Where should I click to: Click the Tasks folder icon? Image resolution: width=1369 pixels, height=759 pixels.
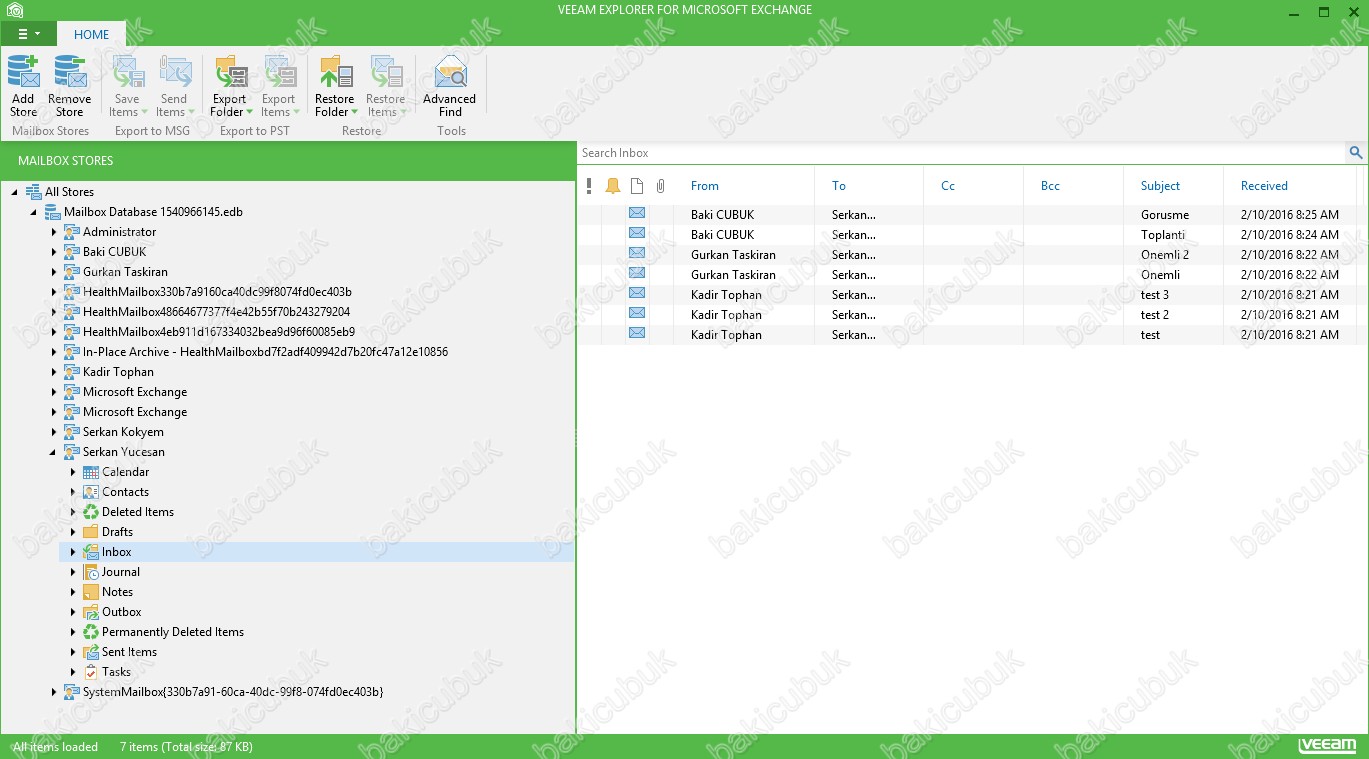pos(91,672)
